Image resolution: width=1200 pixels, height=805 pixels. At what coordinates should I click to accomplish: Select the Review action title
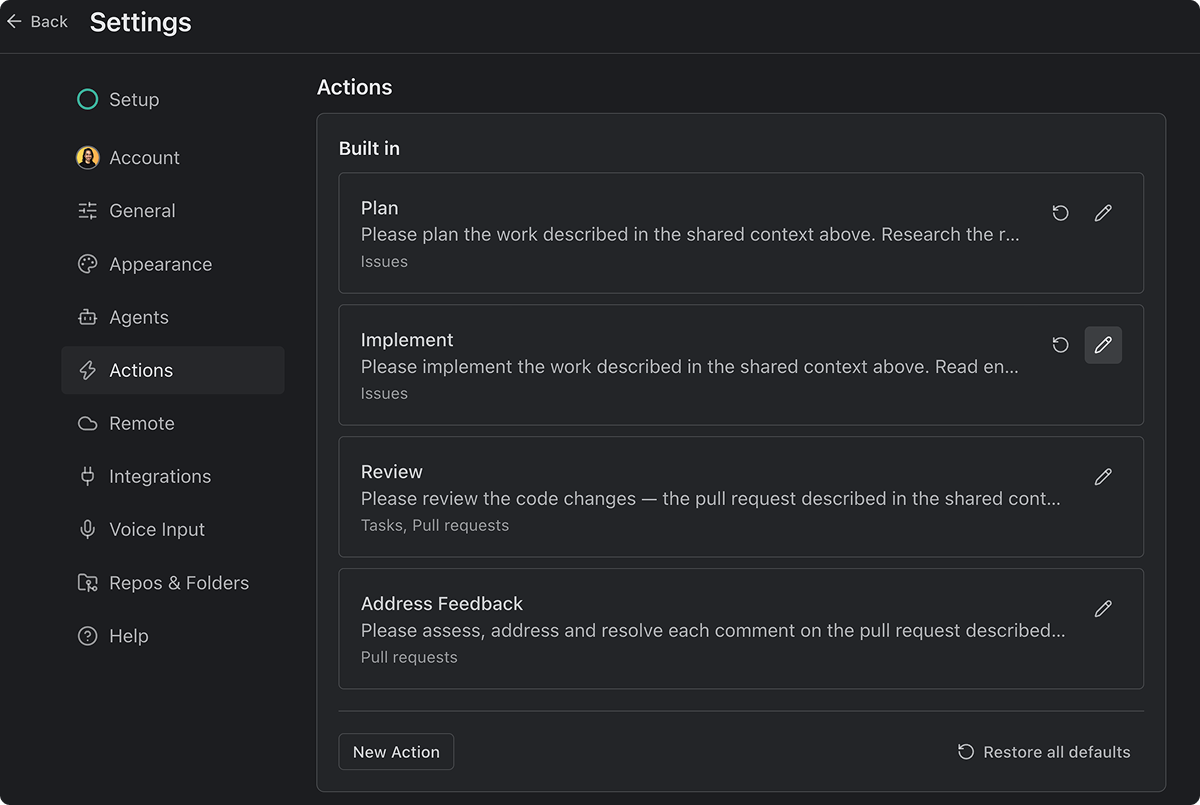pyautogui.click(x=392, y=472)
